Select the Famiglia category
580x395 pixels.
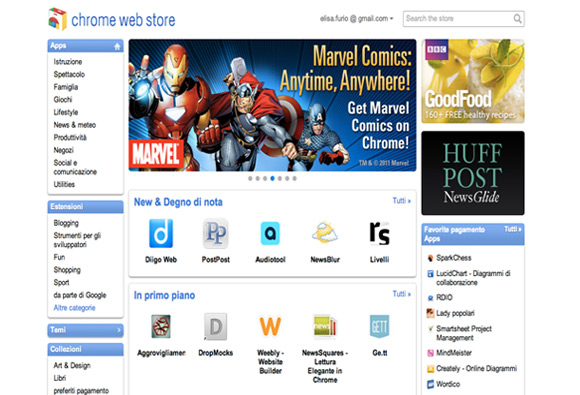tap(66, 87)
